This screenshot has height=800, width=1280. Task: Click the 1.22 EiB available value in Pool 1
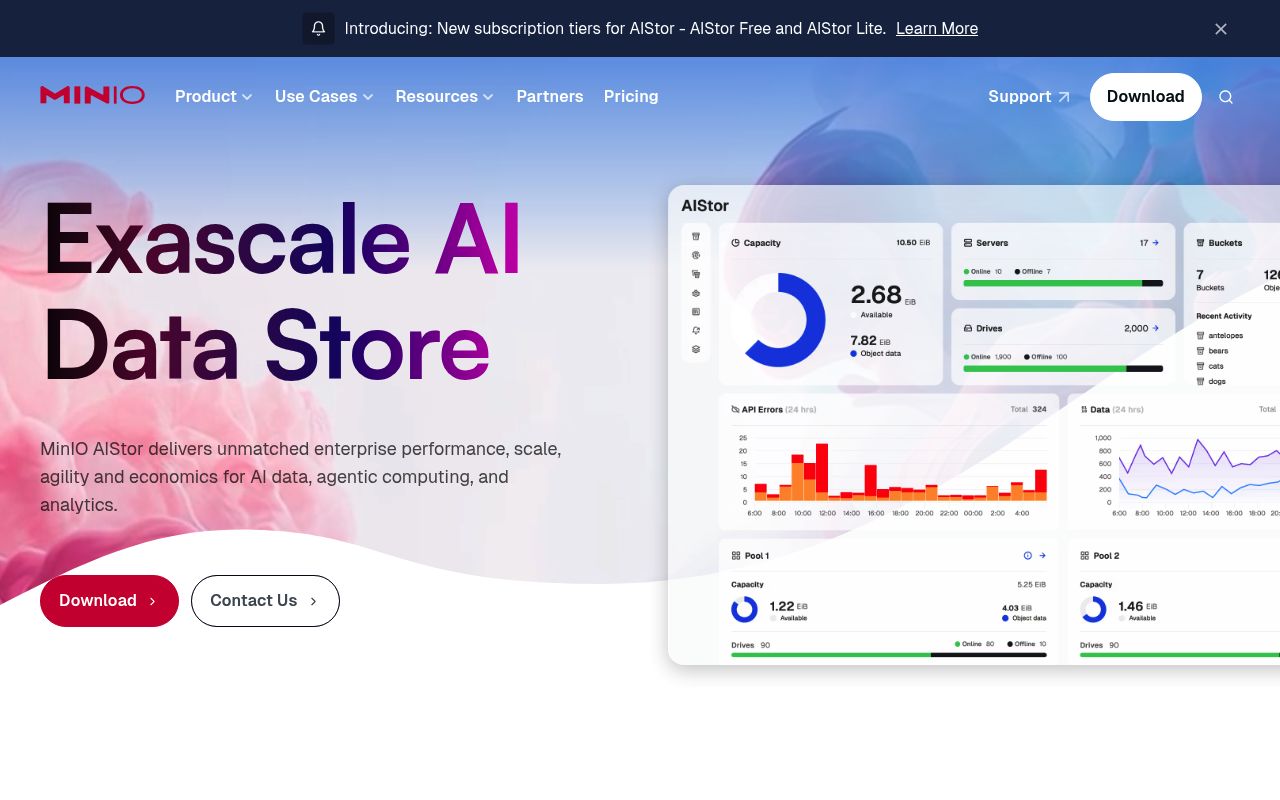[788, 606]
